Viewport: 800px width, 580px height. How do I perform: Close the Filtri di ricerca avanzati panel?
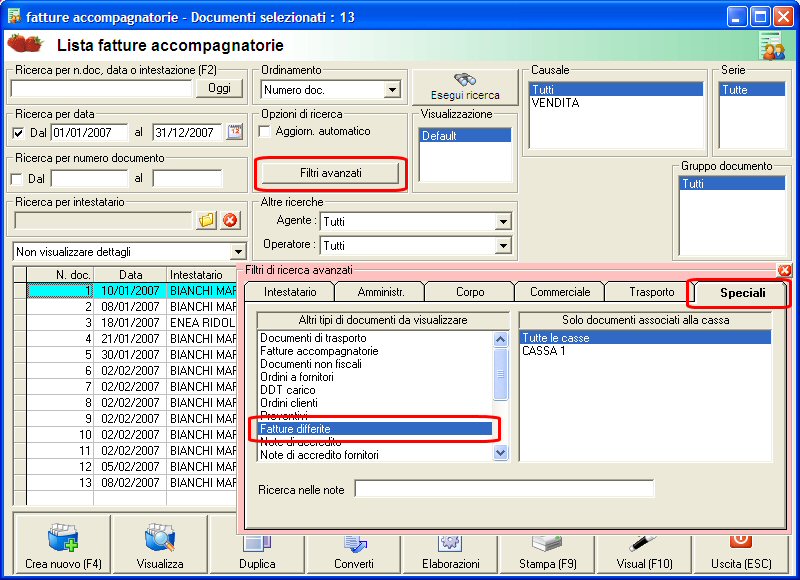[784, 270]
